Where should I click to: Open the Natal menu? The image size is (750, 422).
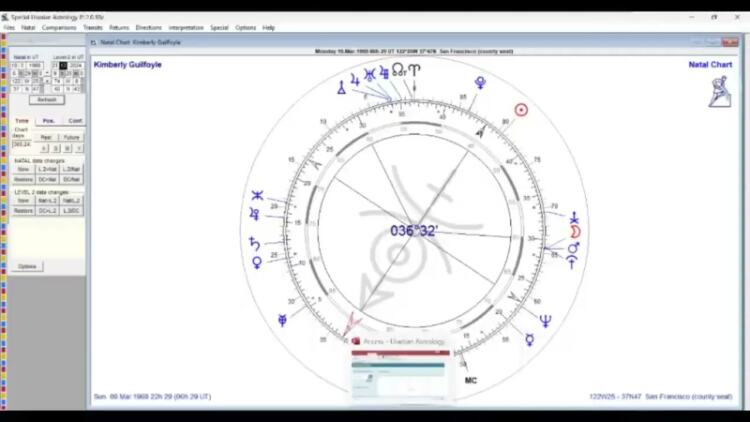point(28,28)
